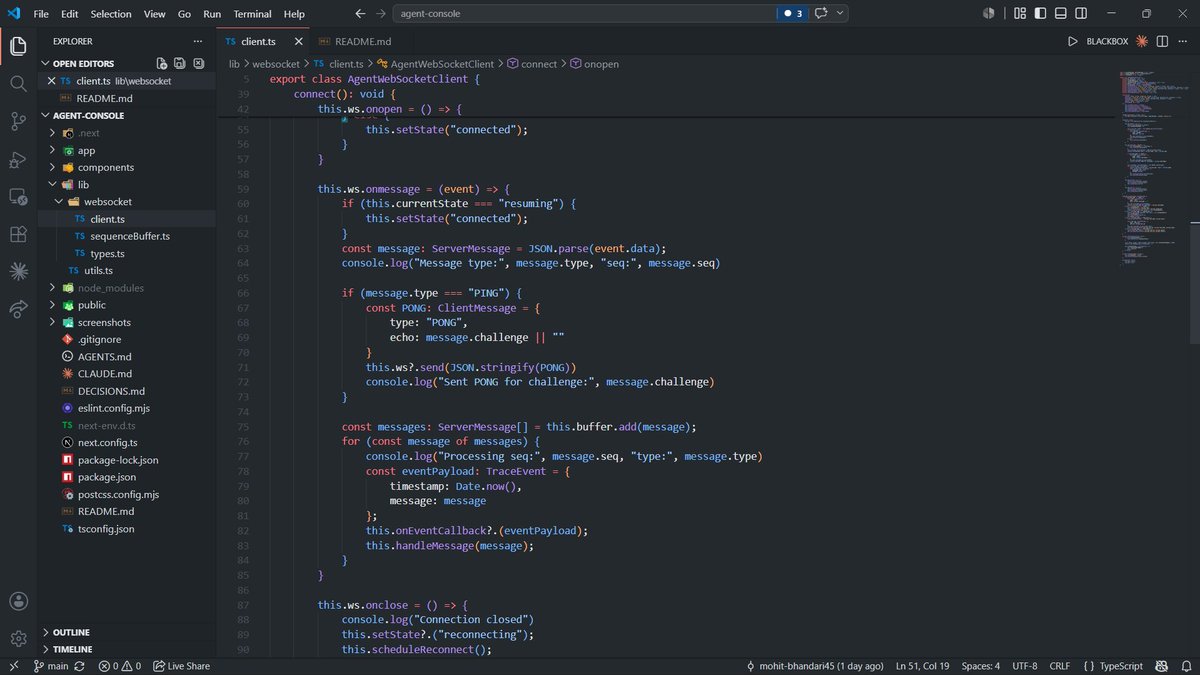
Task: Click the VS Code logo icon
Action: click(x=13, y=14)
